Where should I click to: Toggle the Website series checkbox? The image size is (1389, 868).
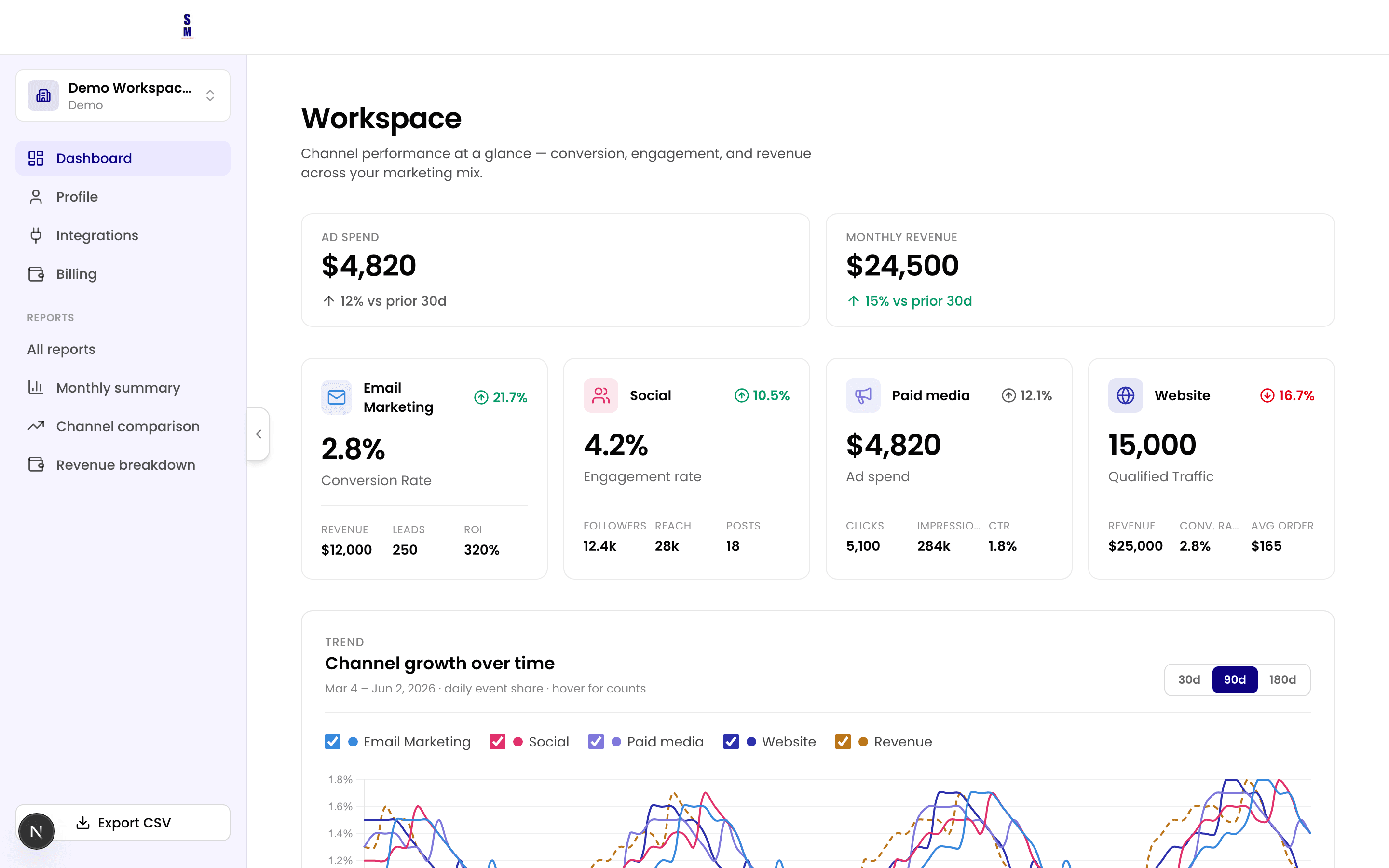tap(731, 742)
